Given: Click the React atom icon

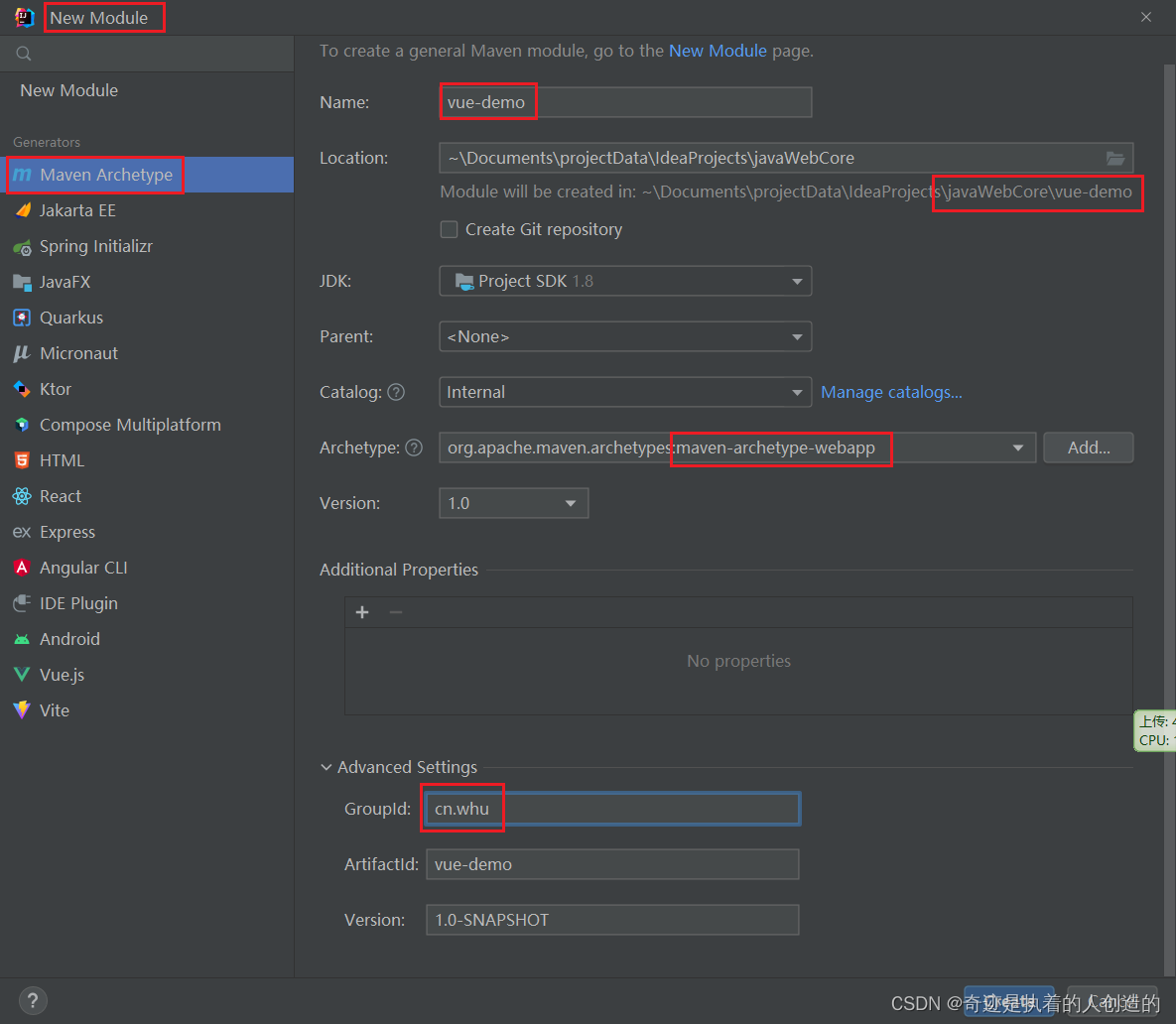Looking at the screenshot, I should (22, 496).
